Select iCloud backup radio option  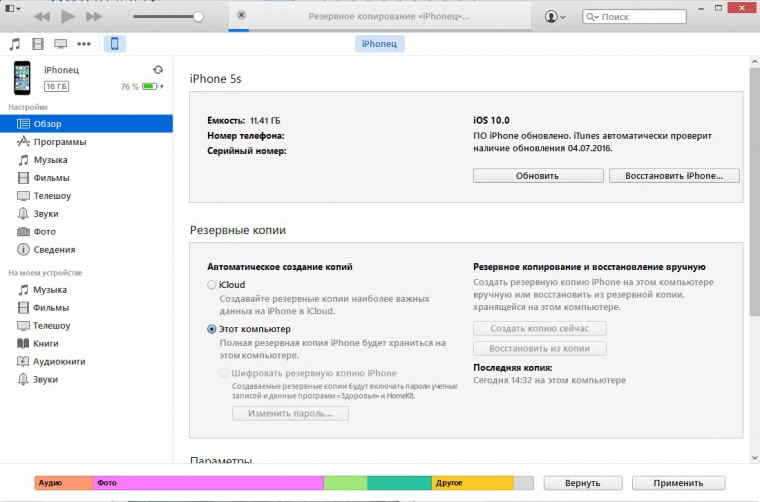[211, 285]
